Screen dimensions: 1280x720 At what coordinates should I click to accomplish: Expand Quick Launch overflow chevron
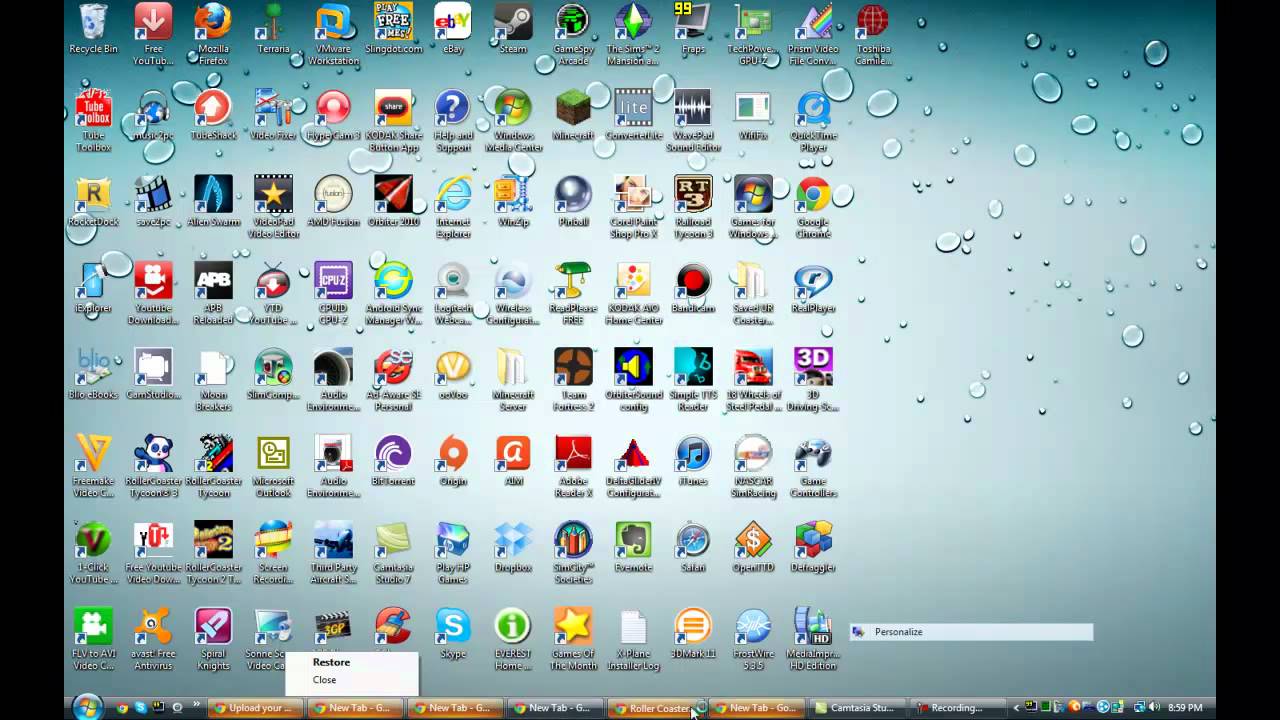(197, 706)
